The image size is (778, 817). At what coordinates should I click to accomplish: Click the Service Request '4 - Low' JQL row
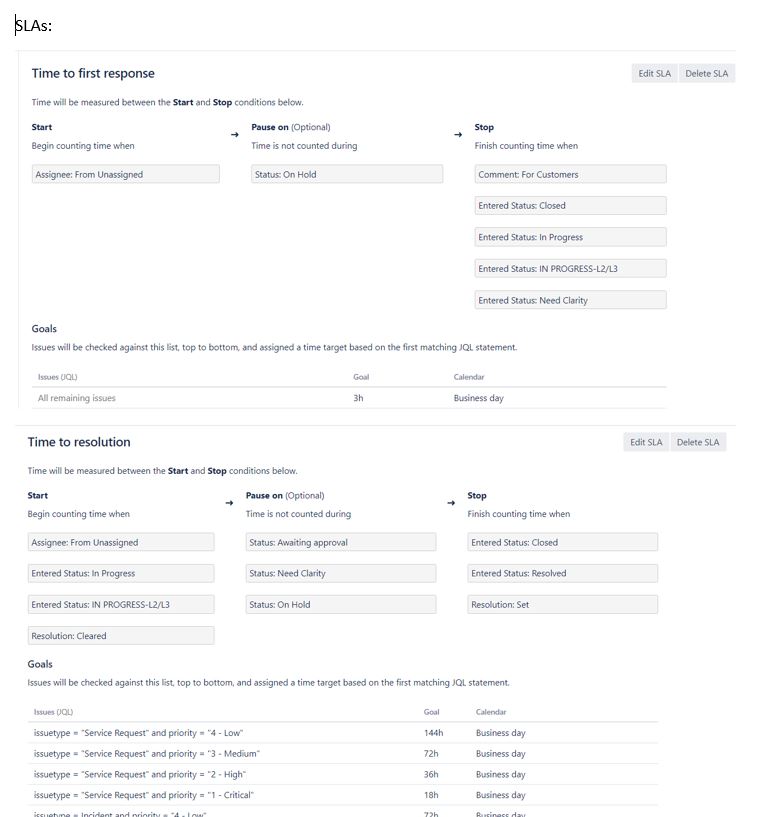tap(343, 733)
